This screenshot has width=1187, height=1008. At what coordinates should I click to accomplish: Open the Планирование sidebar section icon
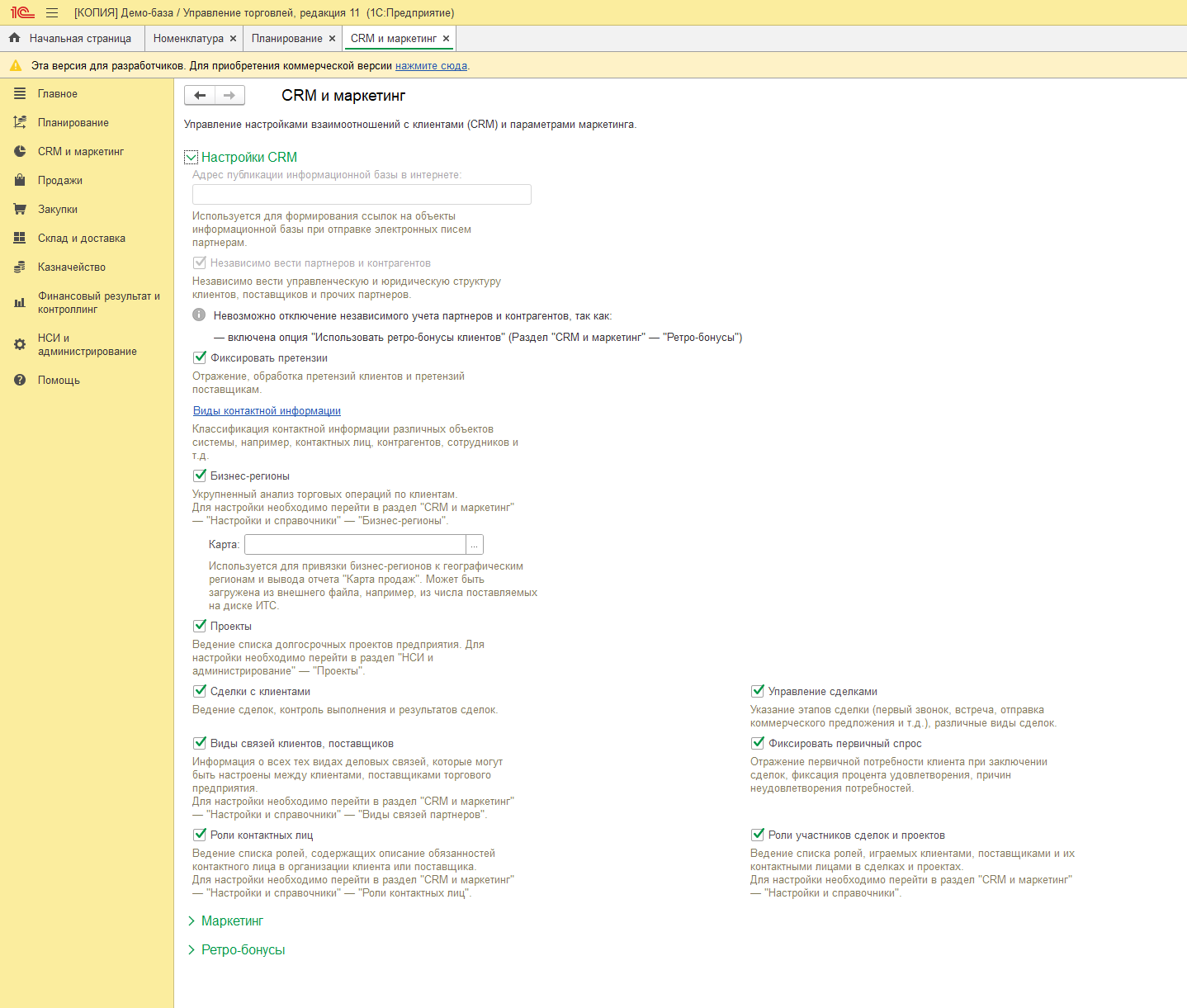click(20, 123)
